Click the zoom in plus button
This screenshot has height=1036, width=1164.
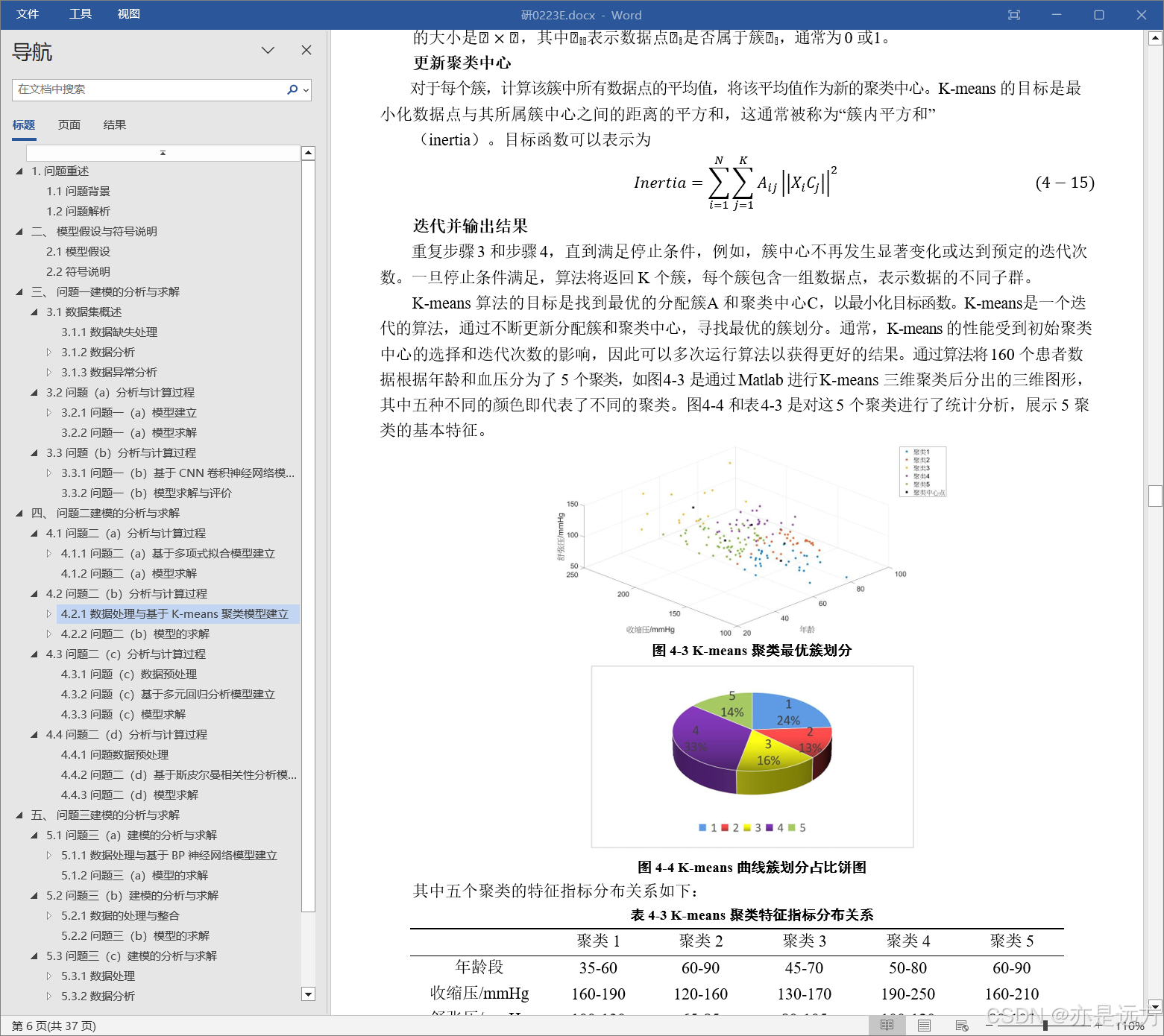(x=1098, y=1026)
